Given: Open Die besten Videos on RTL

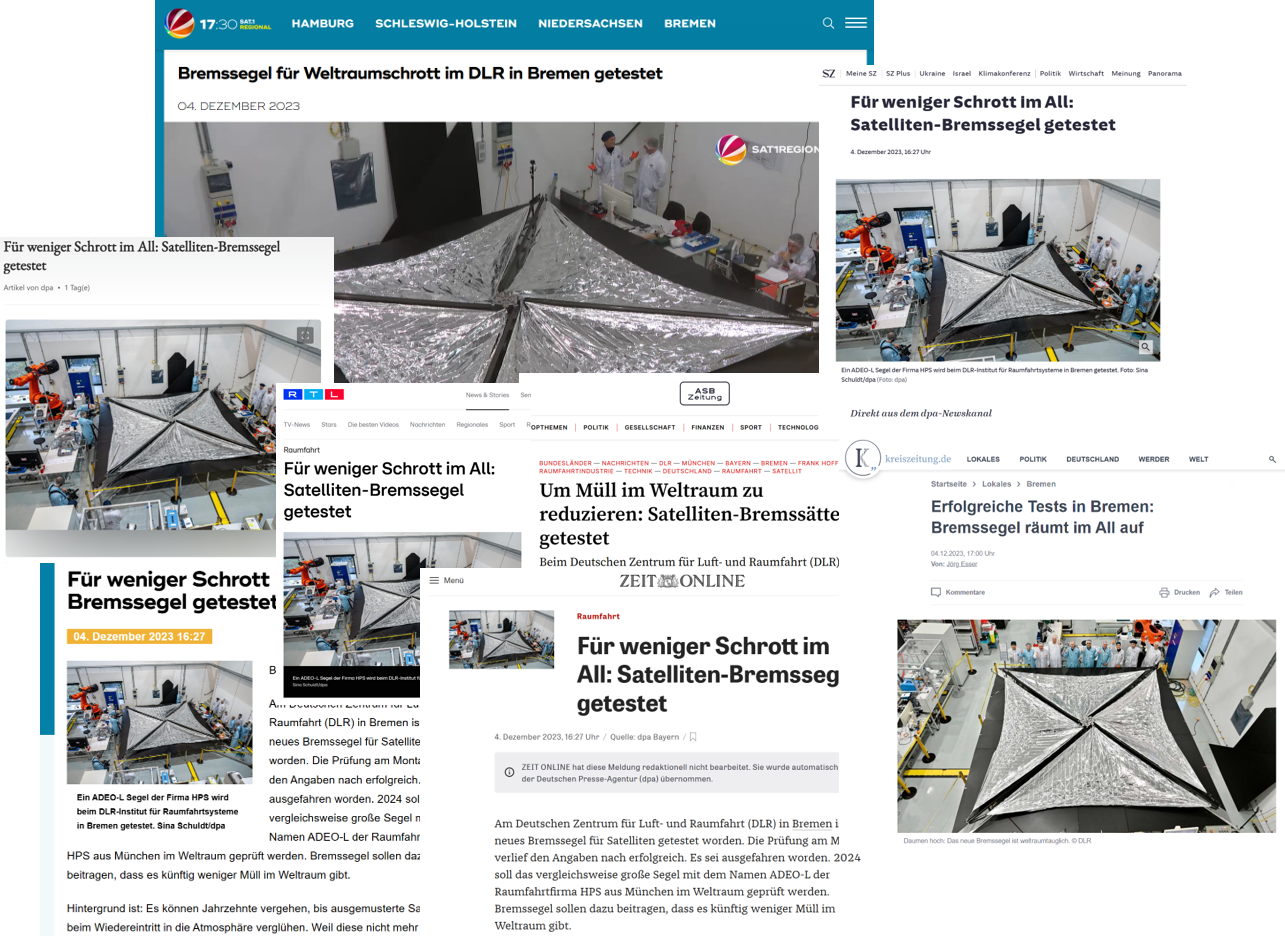Looking at the screenshot, I should point(373,424).
